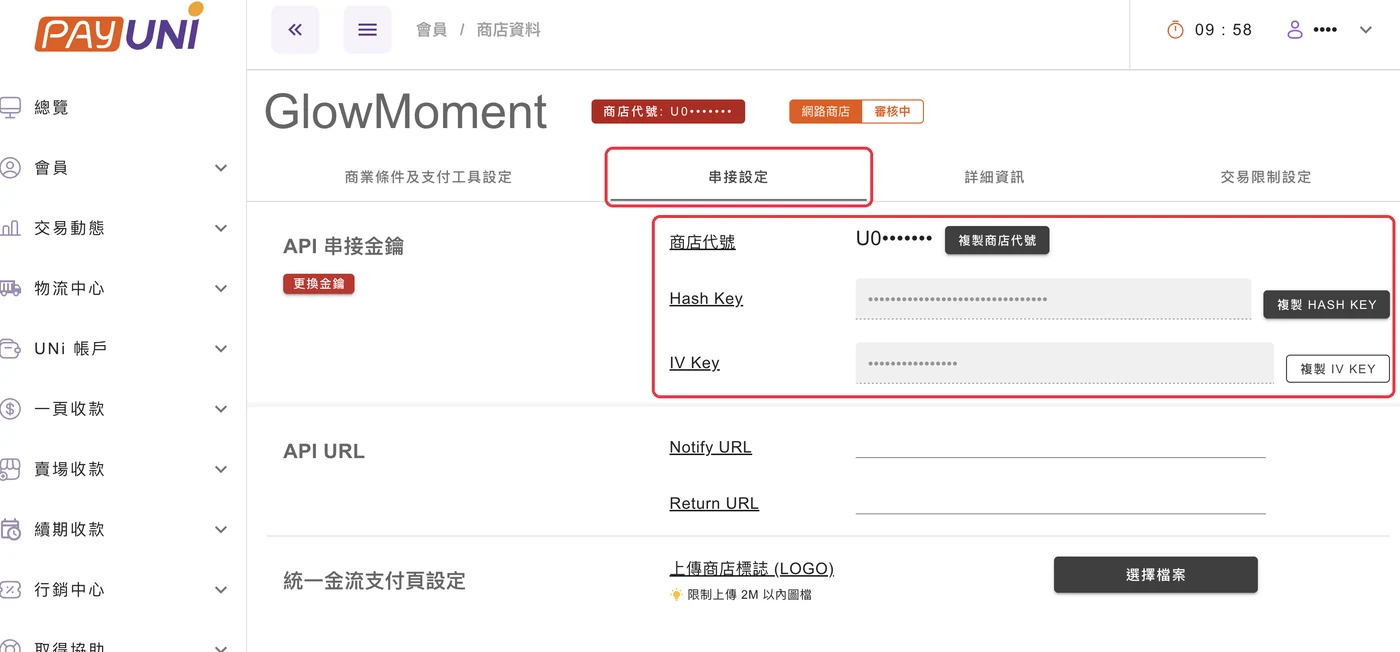Open the user account dropdown arrow
The height and width of the screenshot is (652, 1400).
pos(1366,30)
